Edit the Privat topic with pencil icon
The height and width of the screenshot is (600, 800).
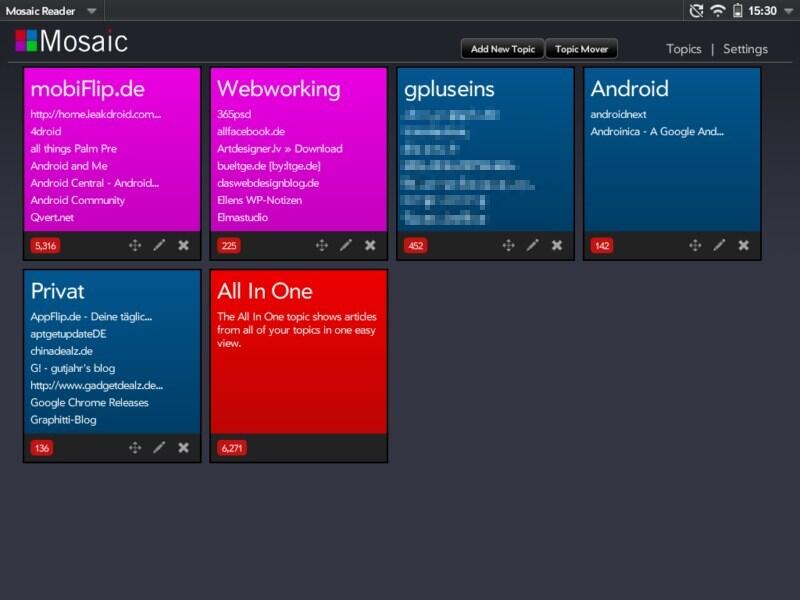[x=159, y=447]
